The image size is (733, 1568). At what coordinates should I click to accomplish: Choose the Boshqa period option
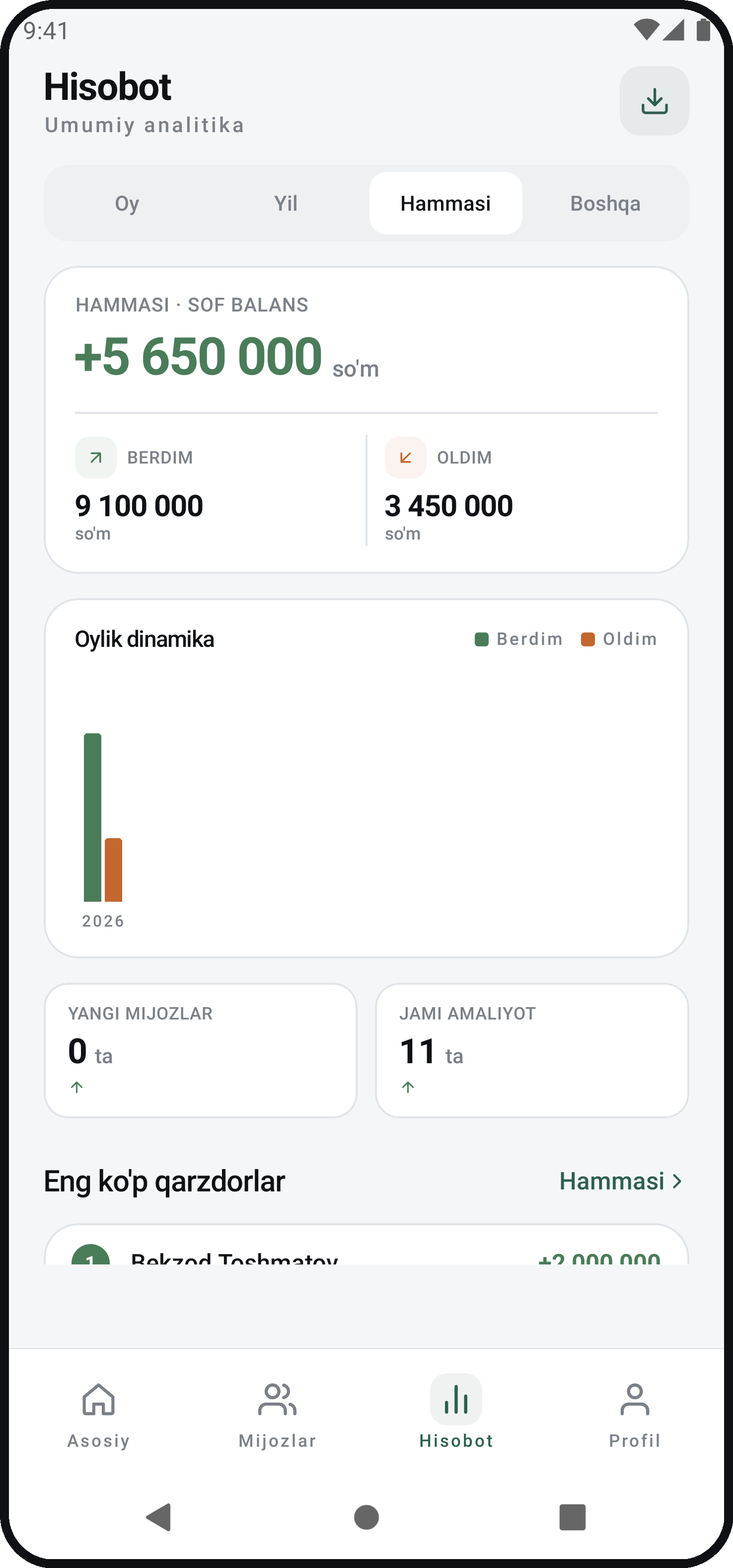coord(605,203)
